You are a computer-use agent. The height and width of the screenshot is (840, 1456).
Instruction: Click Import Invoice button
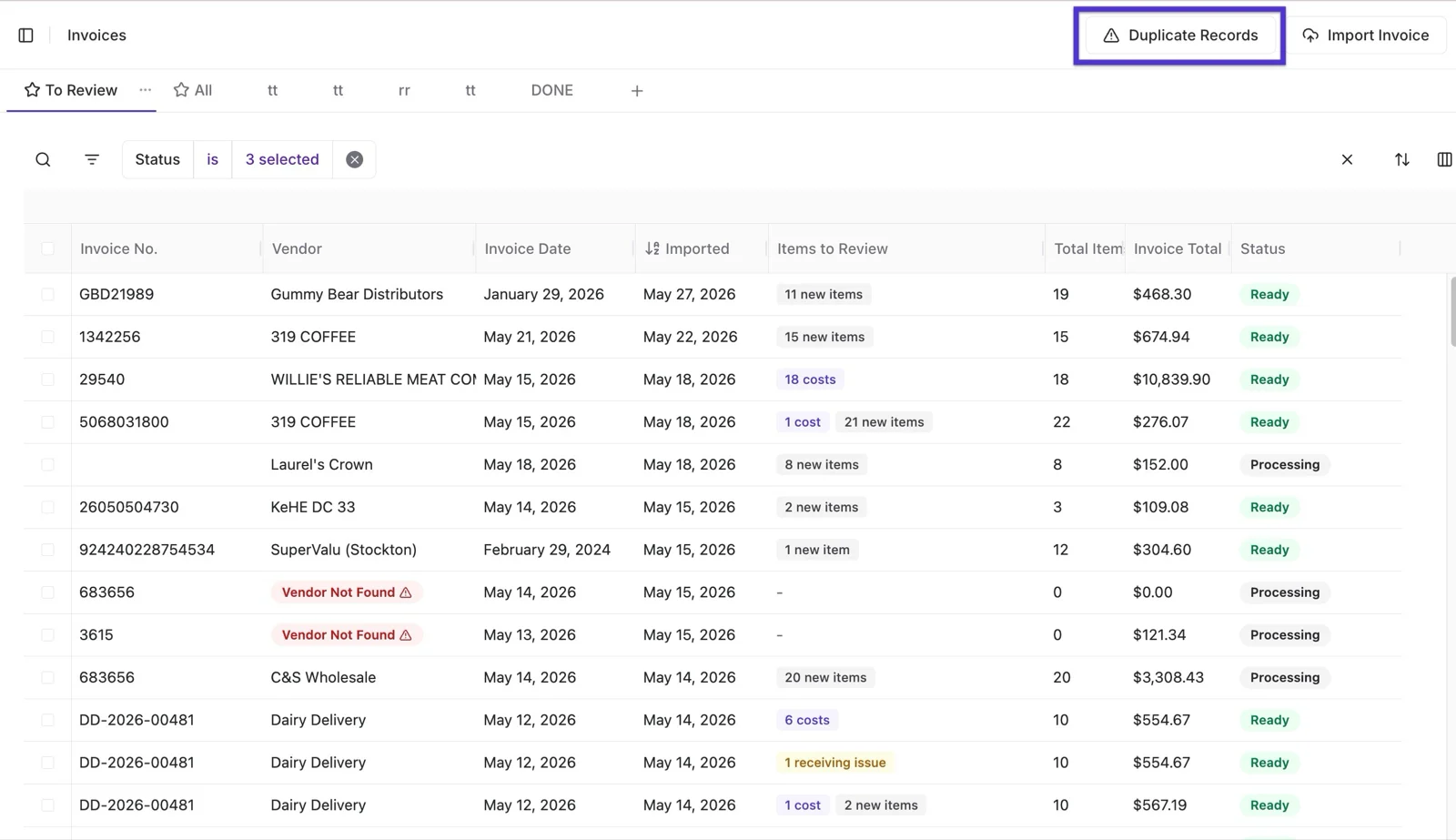(1366, 35)
